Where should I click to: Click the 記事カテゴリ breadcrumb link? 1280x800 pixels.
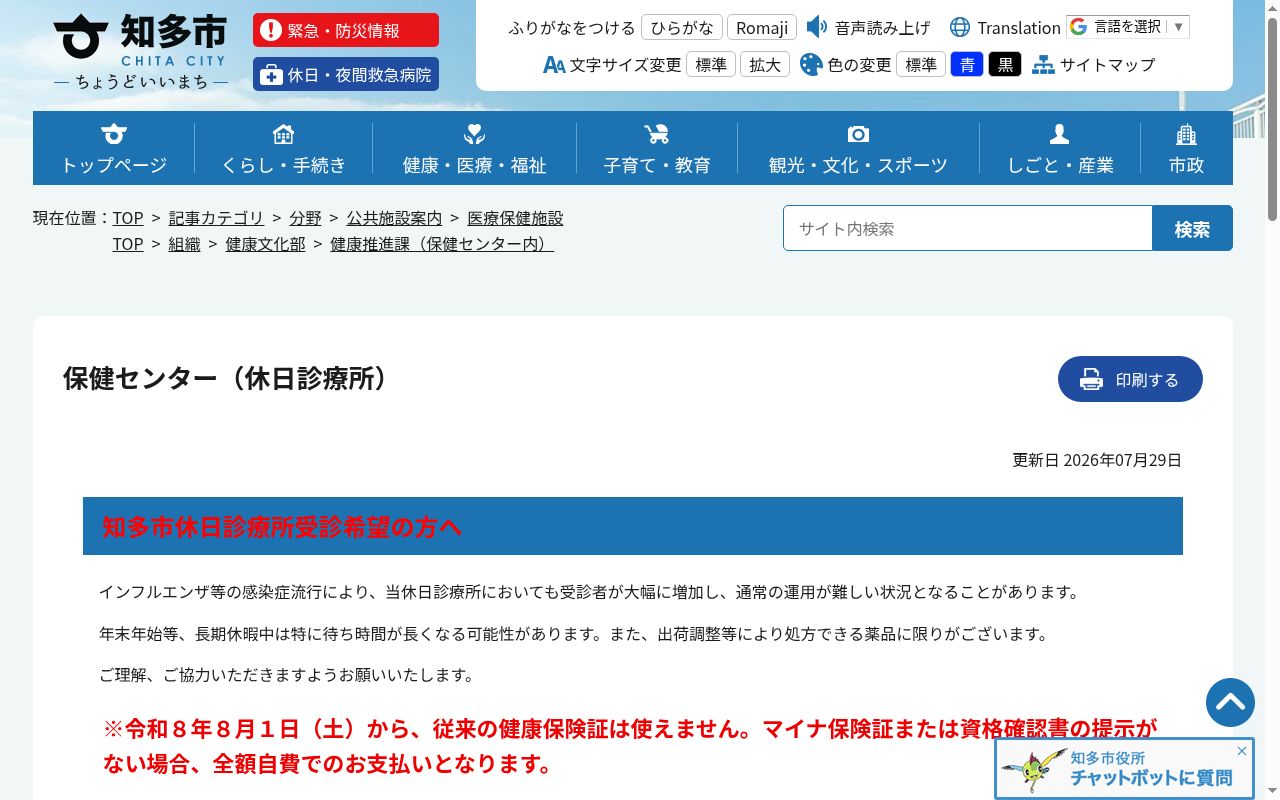[216, 218]
